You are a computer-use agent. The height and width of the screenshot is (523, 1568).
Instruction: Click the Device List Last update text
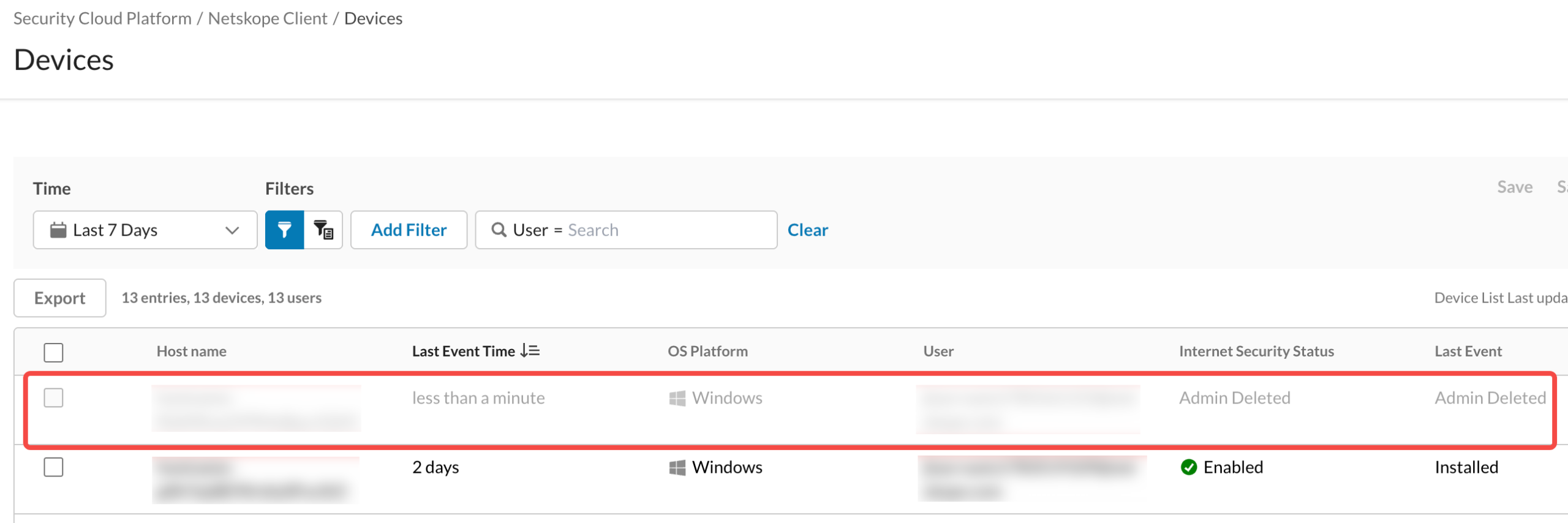[1501, 298]
